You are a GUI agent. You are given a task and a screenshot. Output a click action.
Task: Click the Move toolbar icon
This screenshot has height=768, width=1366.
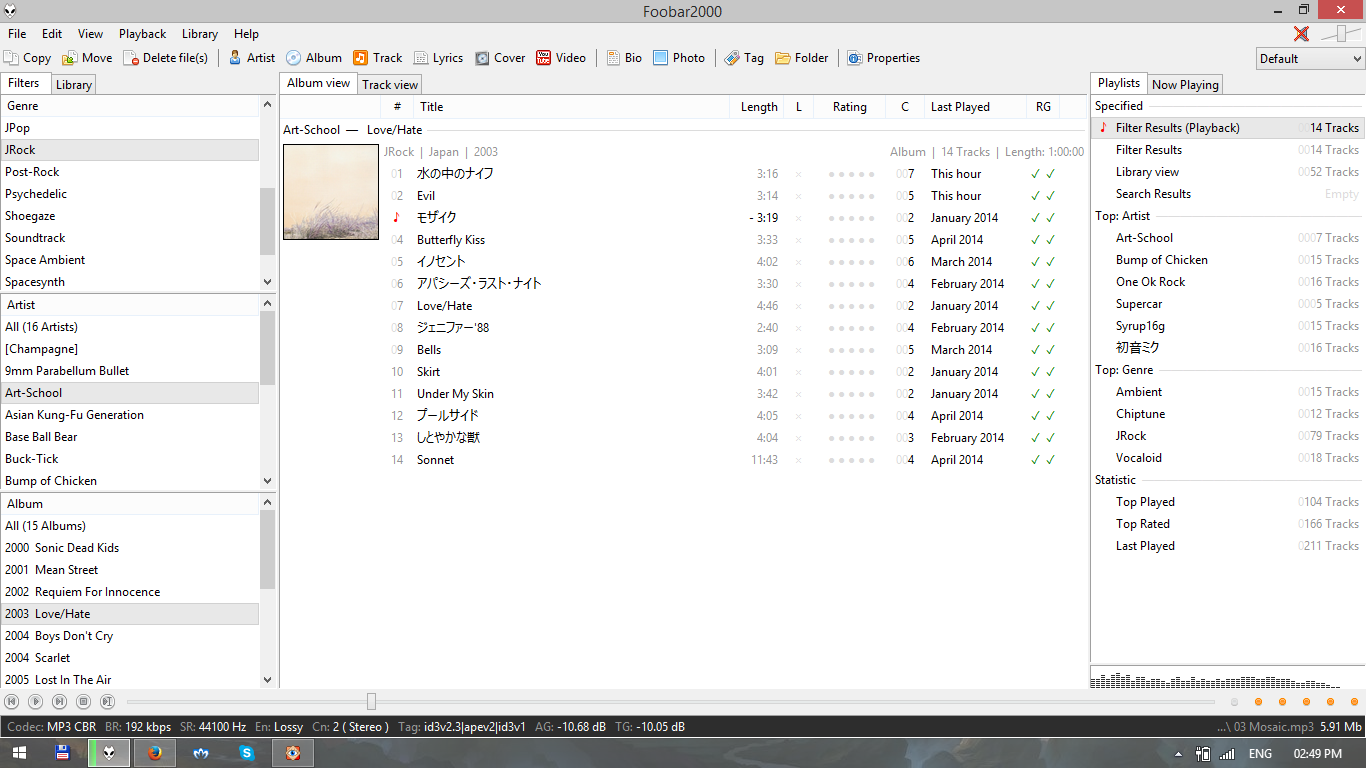[70, 58]
